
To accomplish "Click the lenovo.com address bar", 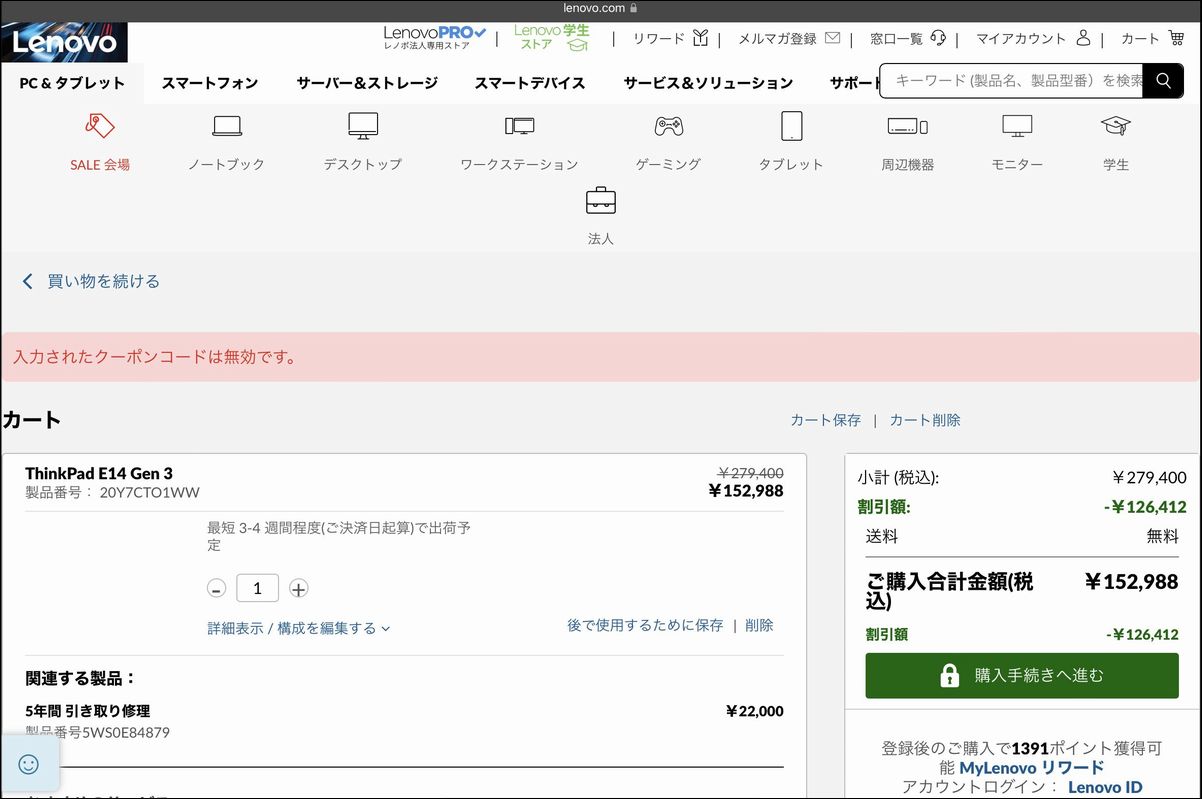I will coord(600,8).
